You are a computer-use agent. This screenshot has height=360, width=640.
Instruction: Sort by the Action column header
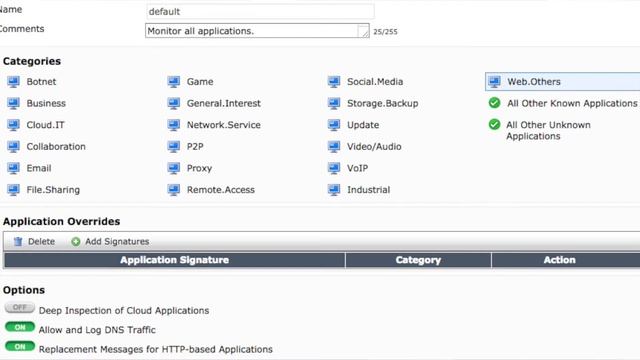[566, 260]
